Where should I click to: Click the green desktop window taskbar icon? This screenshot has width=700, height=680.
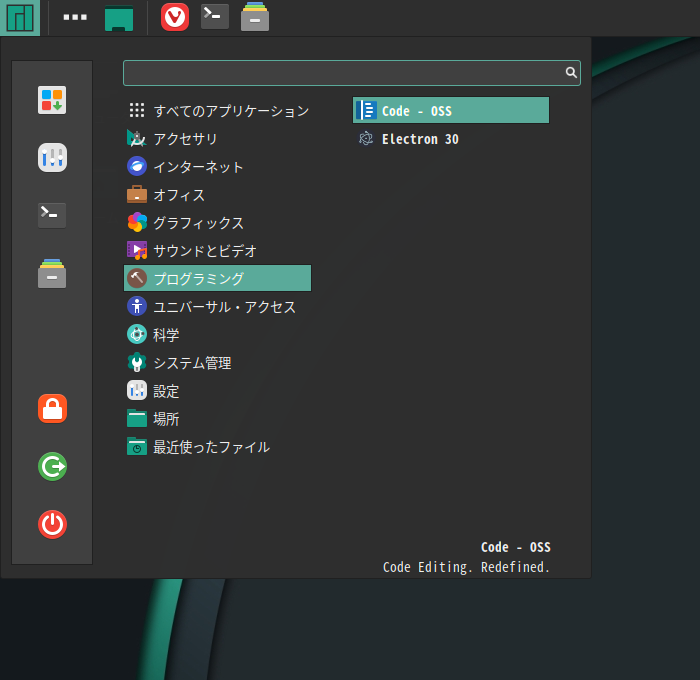click(x=119, y=18)
